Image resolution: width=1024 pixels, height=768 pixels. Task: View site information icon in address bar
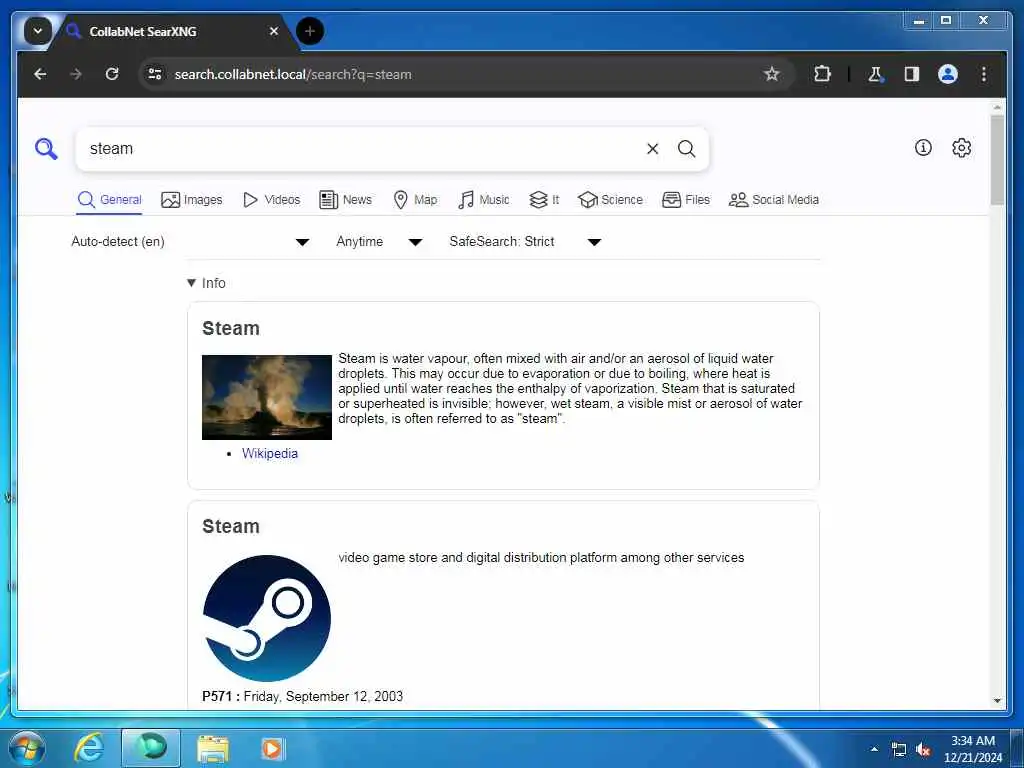click(x=155, y=74)
